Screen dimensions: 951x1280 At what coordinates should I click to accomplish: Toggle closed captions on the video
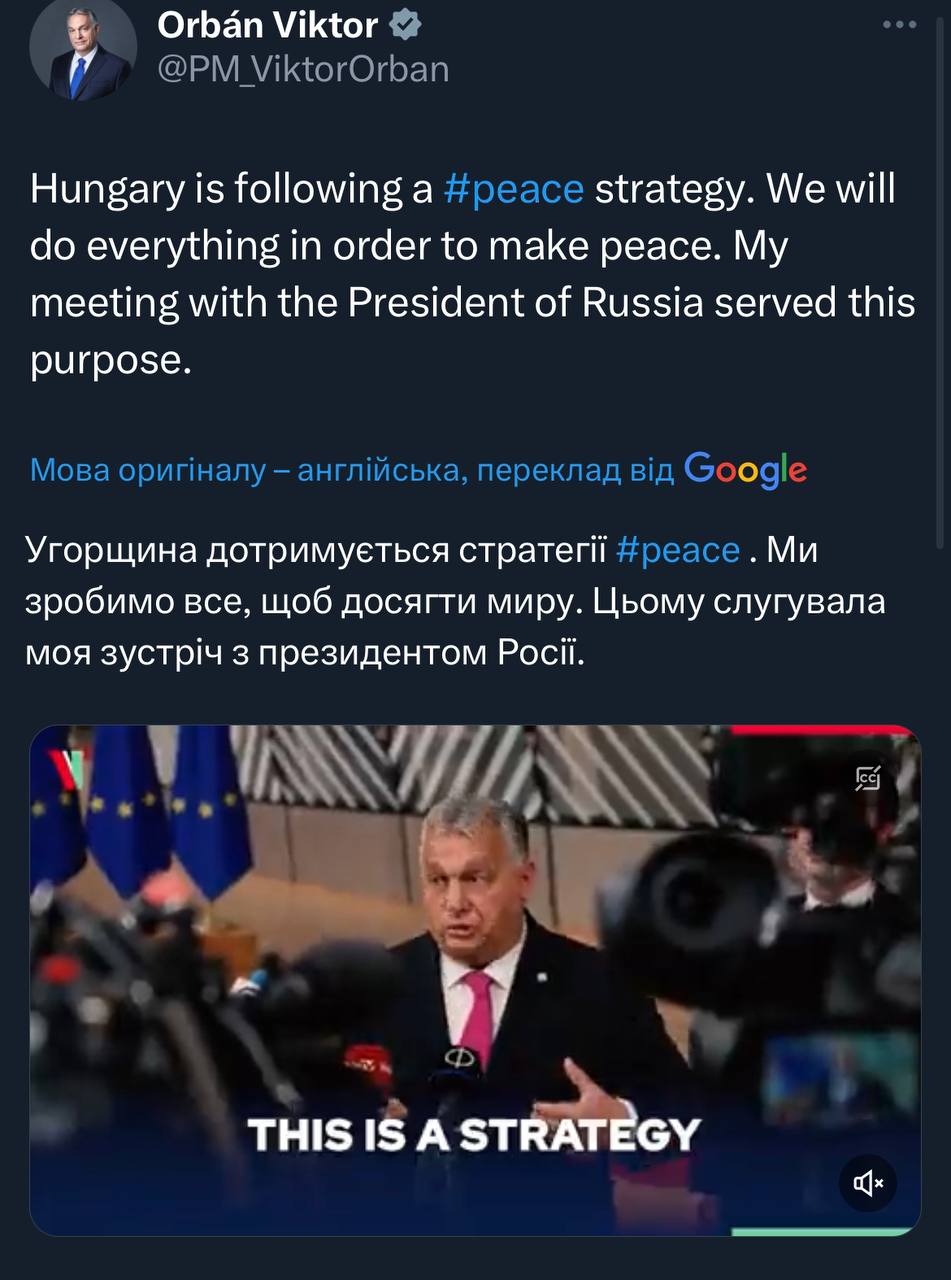tap(868, 779)
